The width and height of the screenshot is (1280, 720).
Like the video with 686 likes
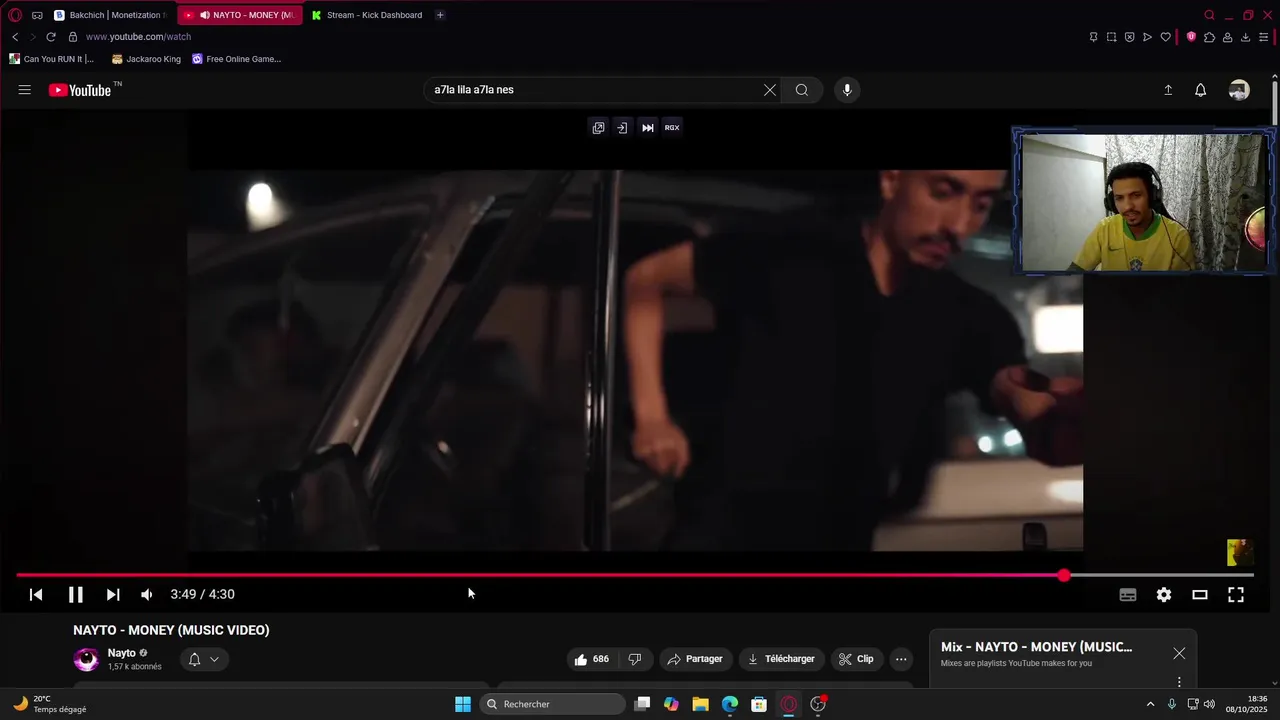click(x=591, y=659)
